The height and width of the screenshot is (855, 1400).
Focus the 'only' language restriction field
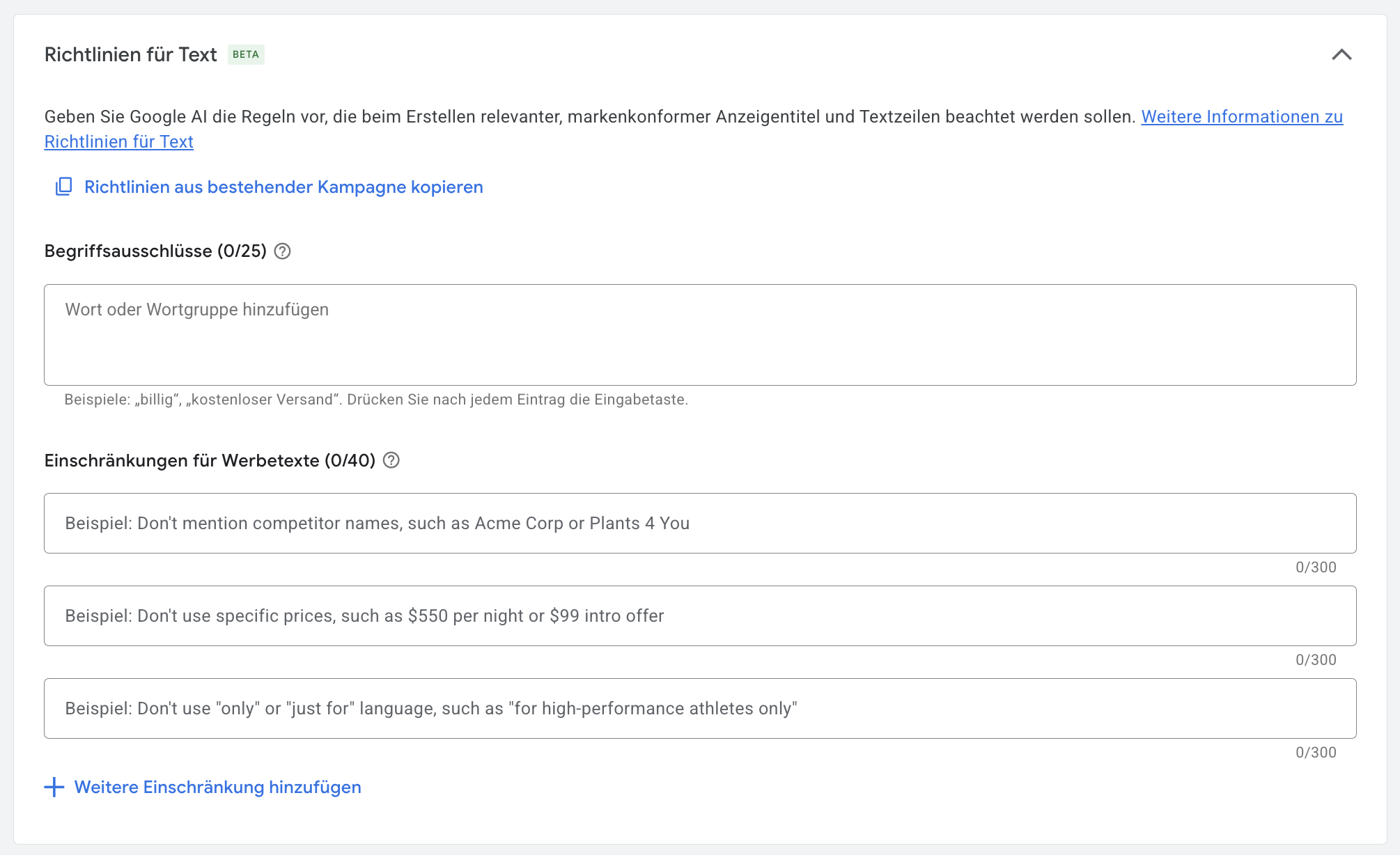[699, 709]
